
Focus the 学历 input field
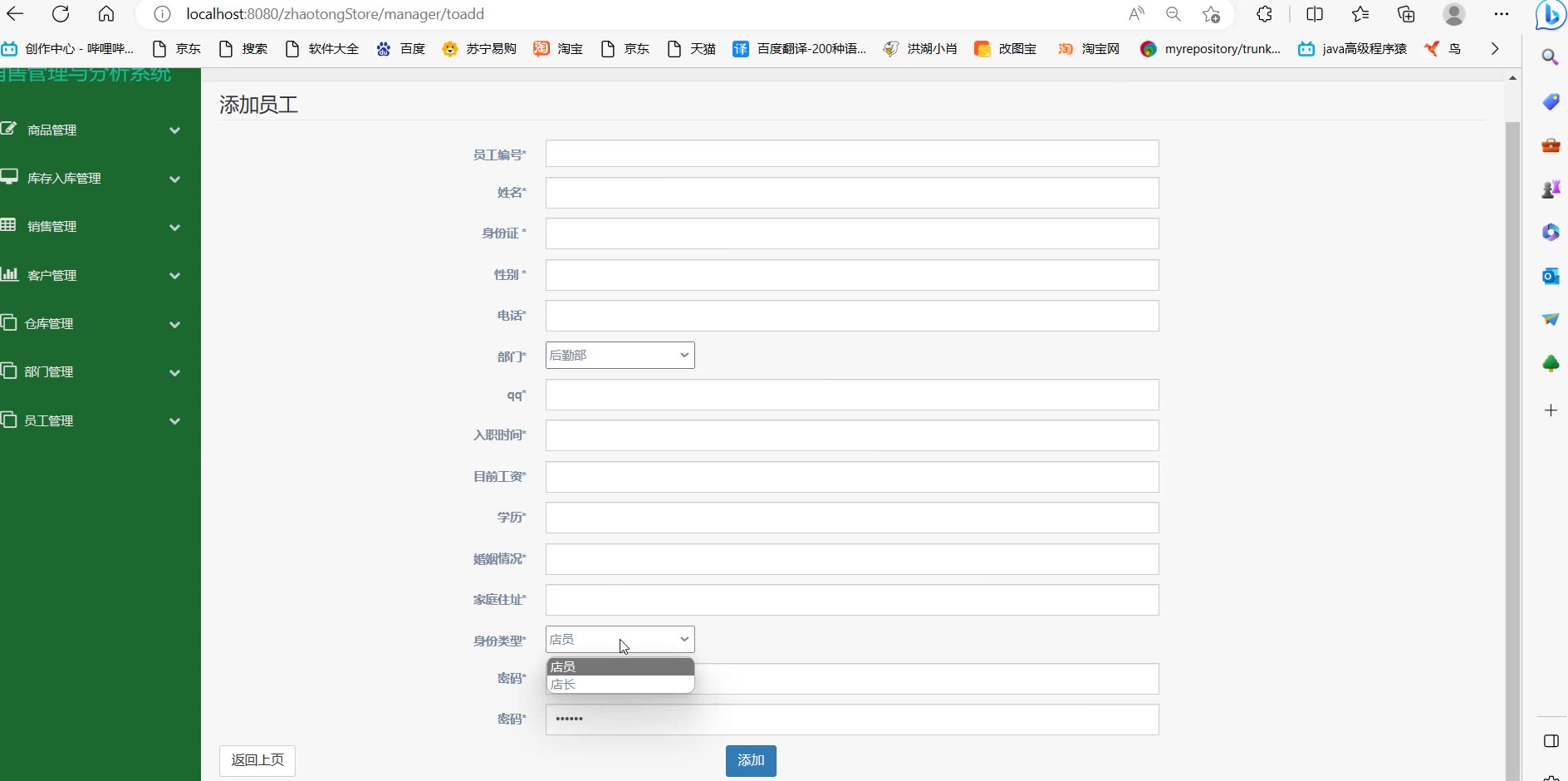(x=852, y=518)
